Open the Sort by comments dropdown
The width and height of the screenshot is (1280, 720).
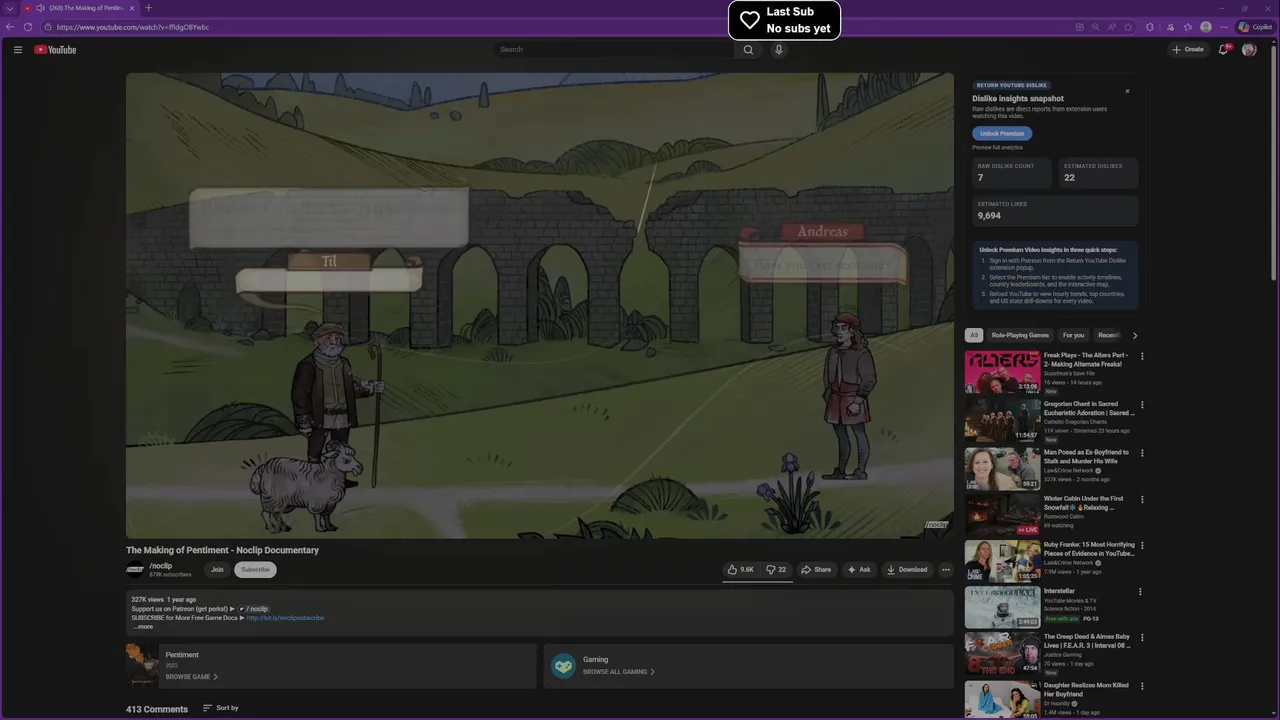pyautogui.click(x=221, y=708)
